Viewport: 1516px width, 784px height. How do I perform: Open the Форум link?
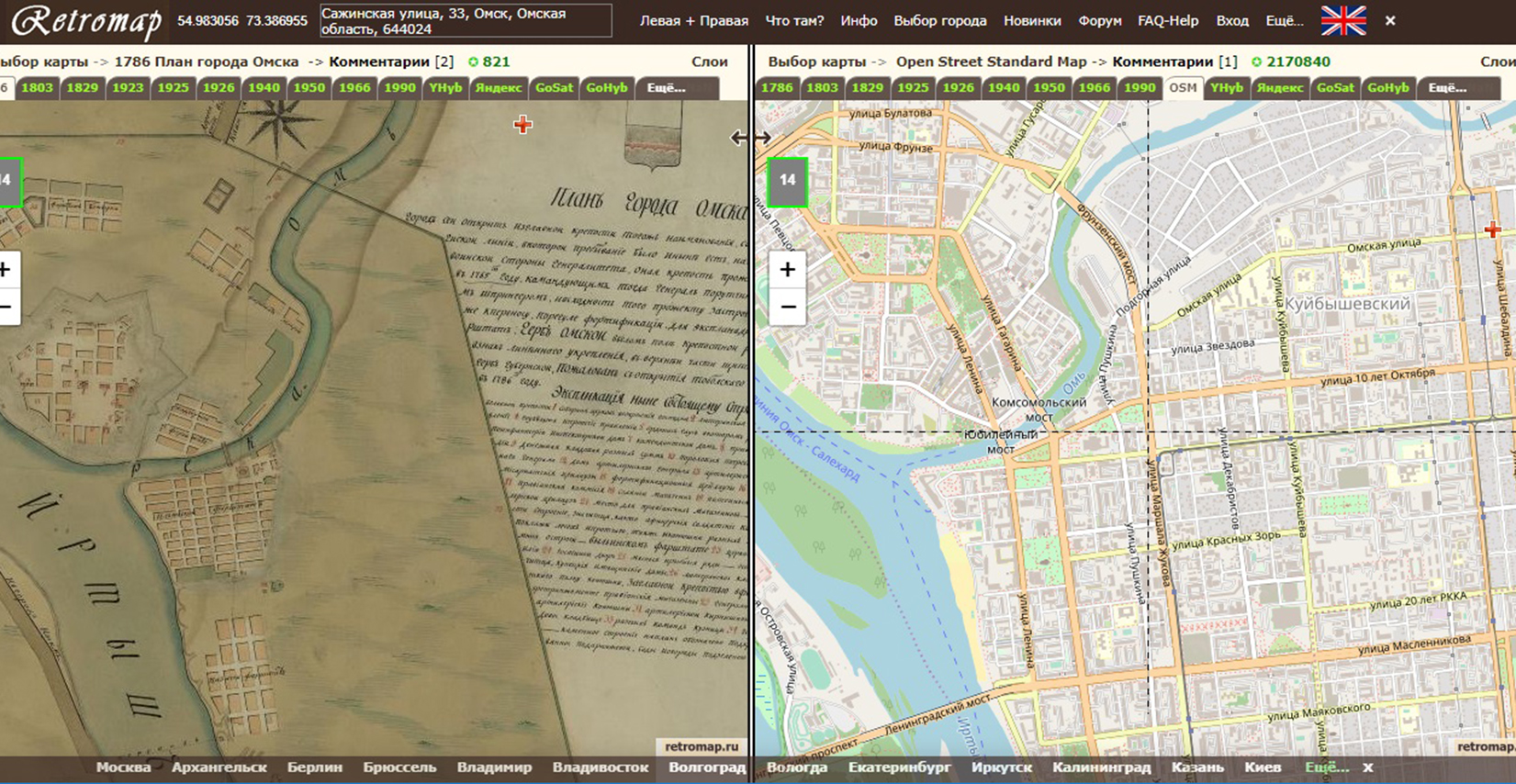pos(1100,20)
